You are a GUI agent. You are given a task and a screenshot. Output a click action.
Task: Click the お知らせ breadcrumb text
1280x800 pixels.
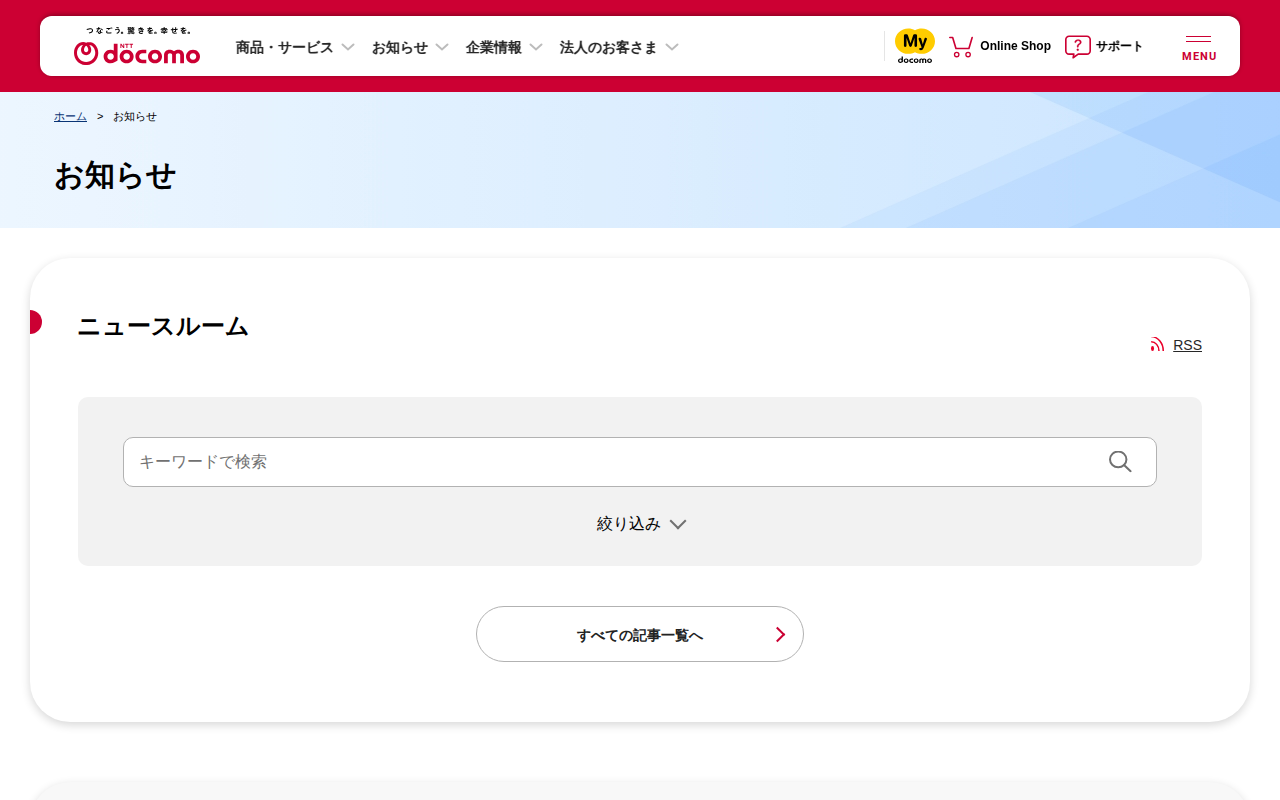(x=135, y=117)
